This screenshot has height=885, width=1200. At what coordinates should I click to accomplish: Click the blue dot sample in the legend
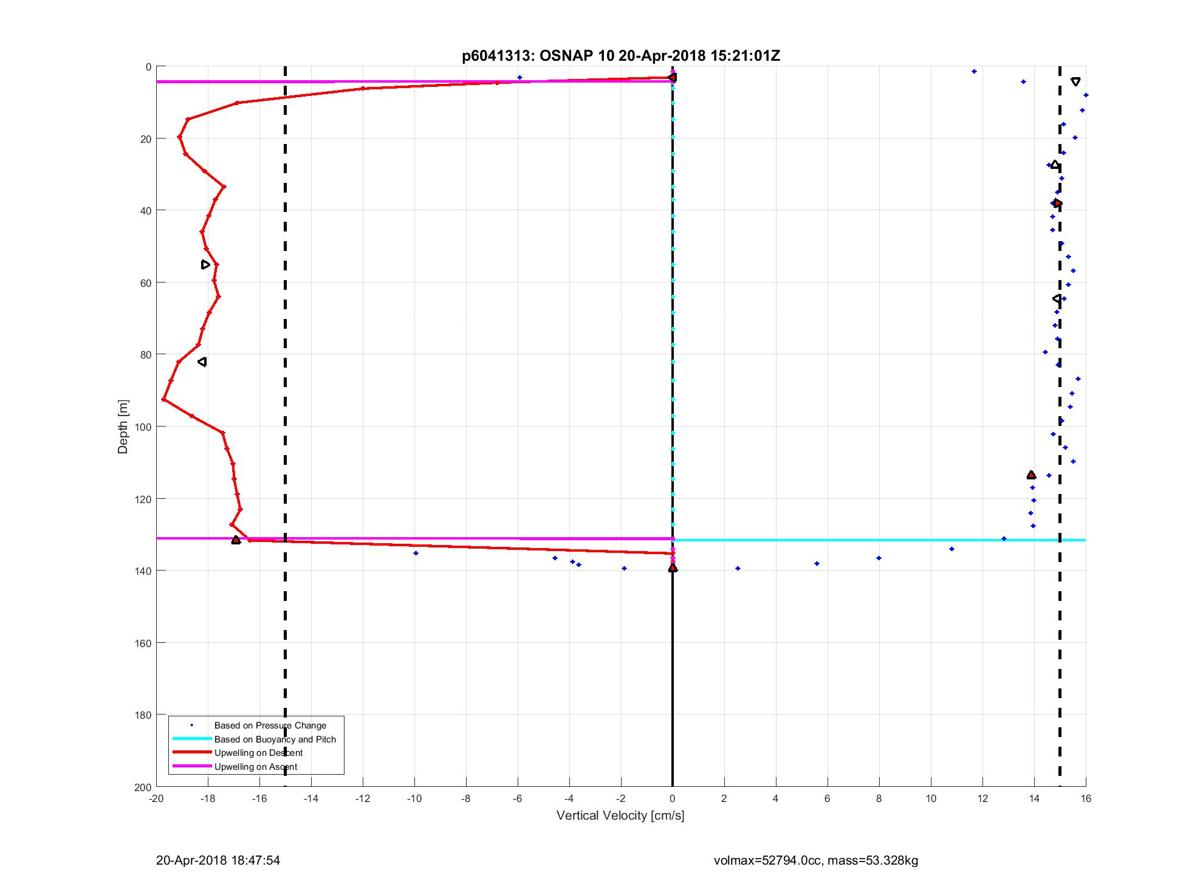point(191,725)
